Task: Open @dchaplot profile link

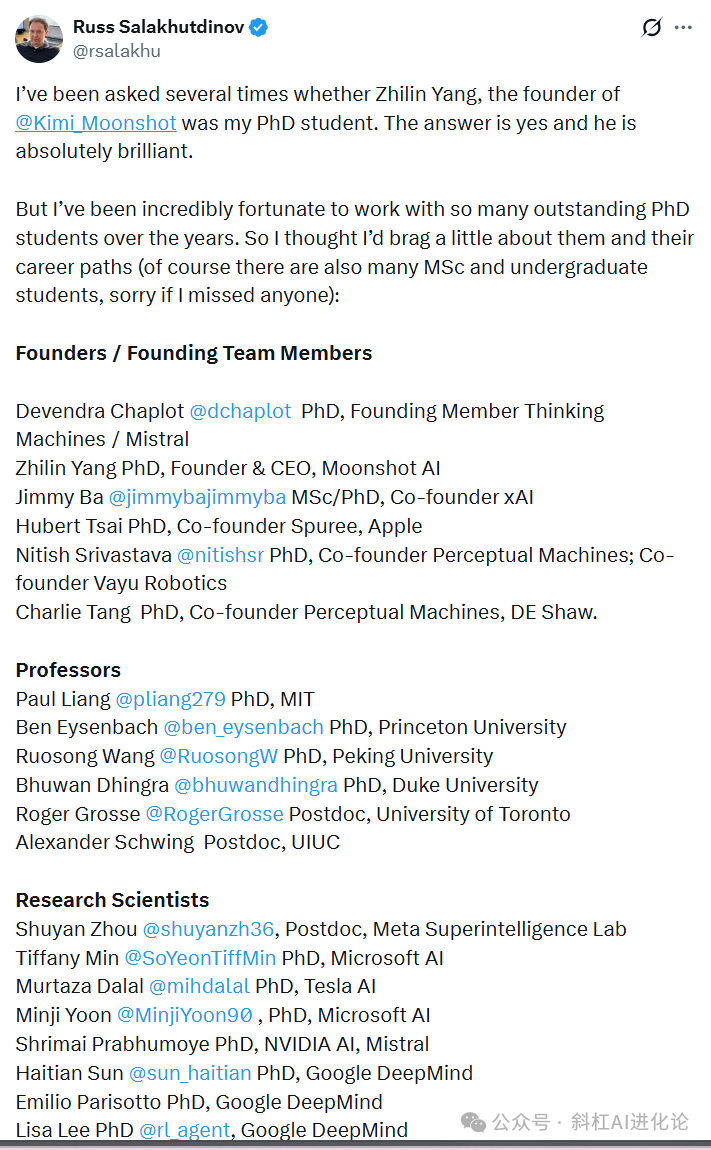Action: click(240, 411)
